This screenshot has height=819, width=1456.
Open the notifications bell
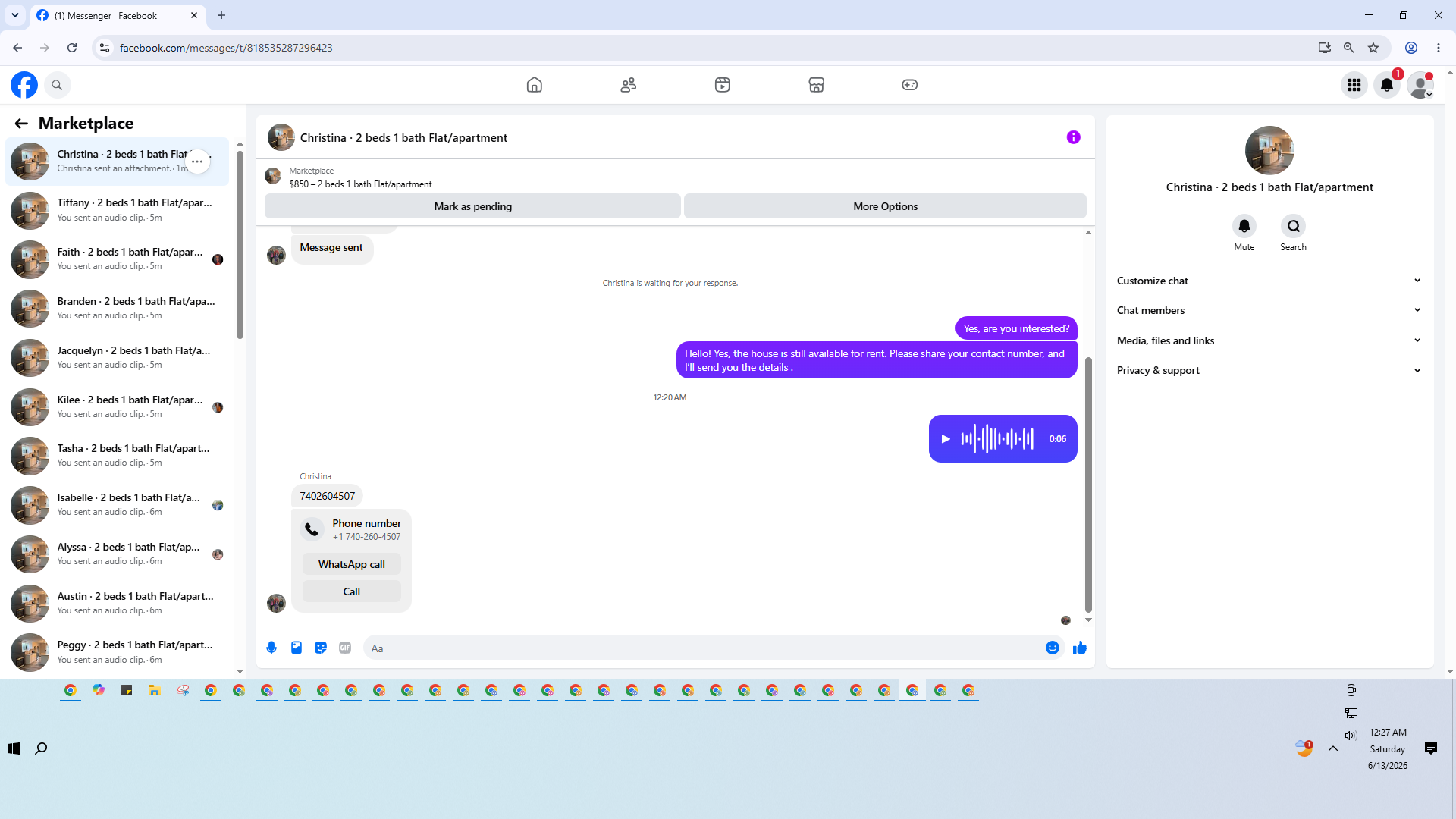tap(1387, 85)
